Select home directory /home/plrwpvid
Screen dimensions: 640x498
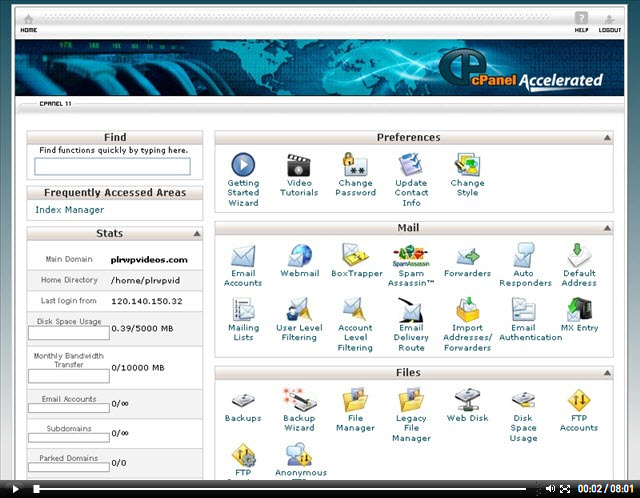click(x=145, y=281)
